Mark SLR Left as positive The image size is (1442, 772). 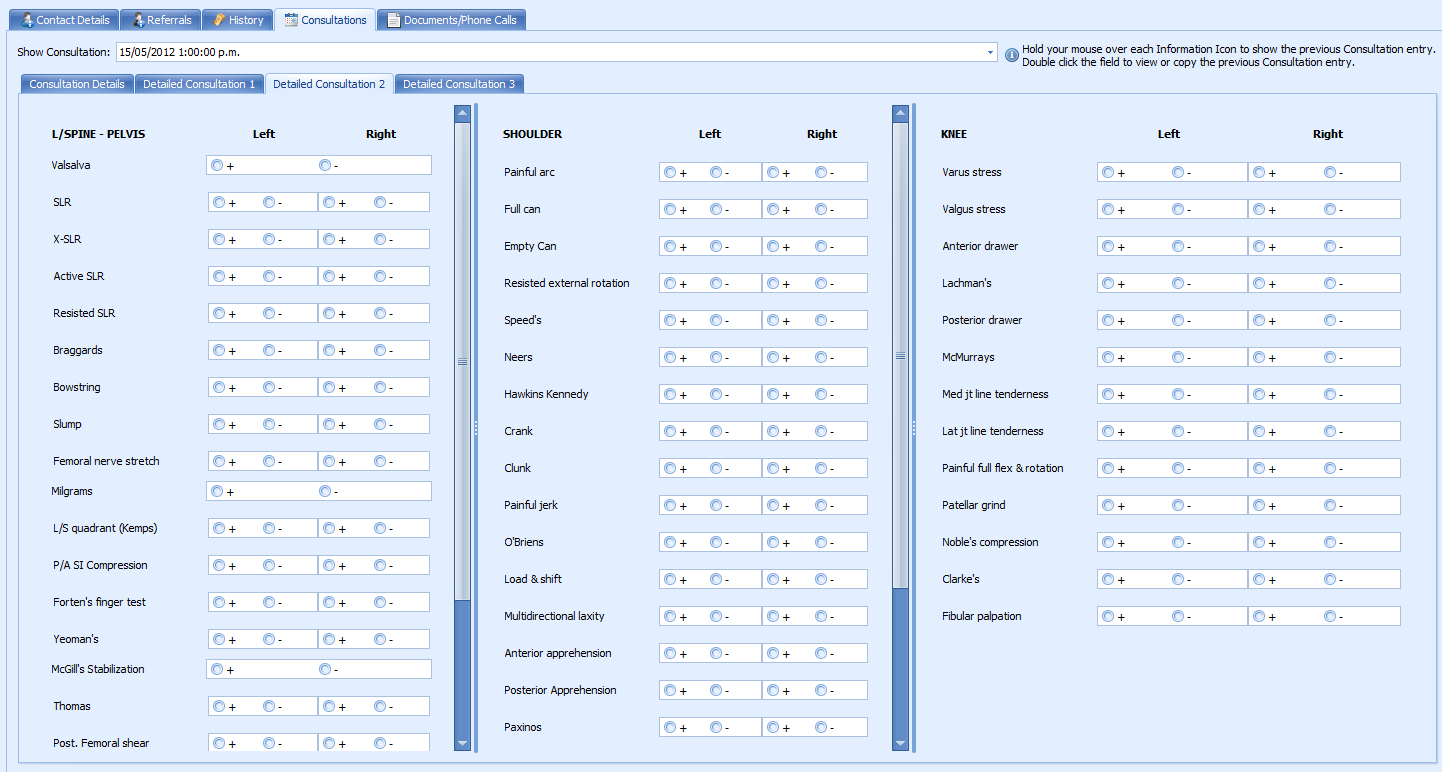pos(219,202)
